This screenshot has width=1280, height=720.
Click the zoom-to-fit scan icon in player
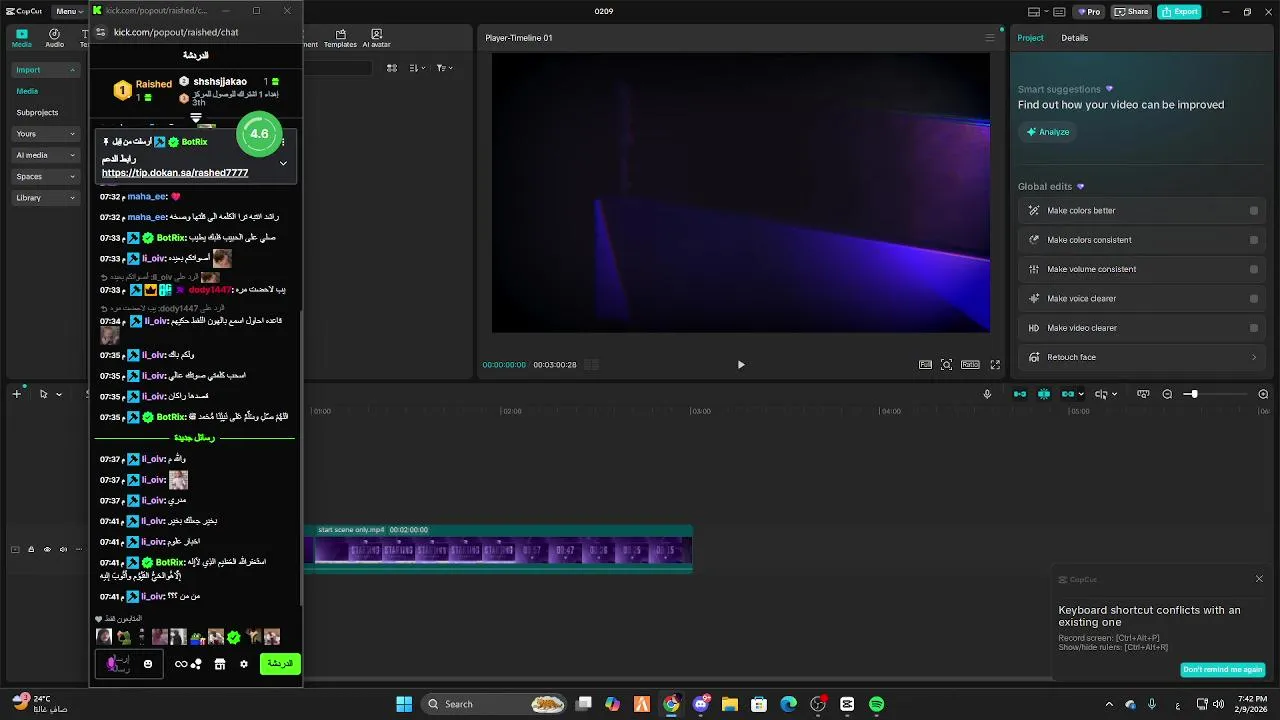pos(946,365)
